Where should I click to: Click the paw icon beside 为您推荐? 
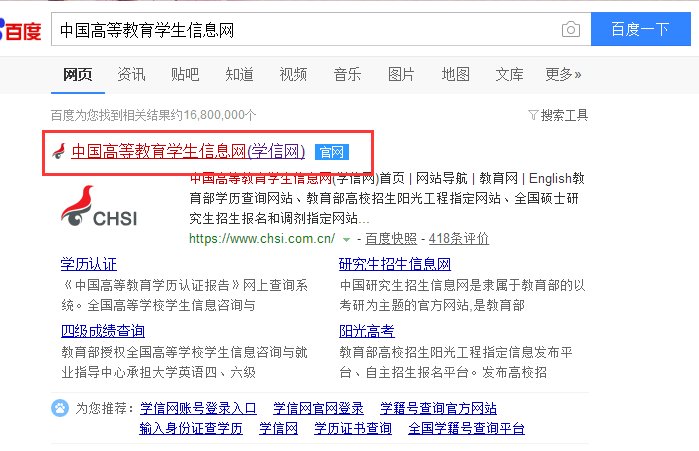[x=60, y=408]
